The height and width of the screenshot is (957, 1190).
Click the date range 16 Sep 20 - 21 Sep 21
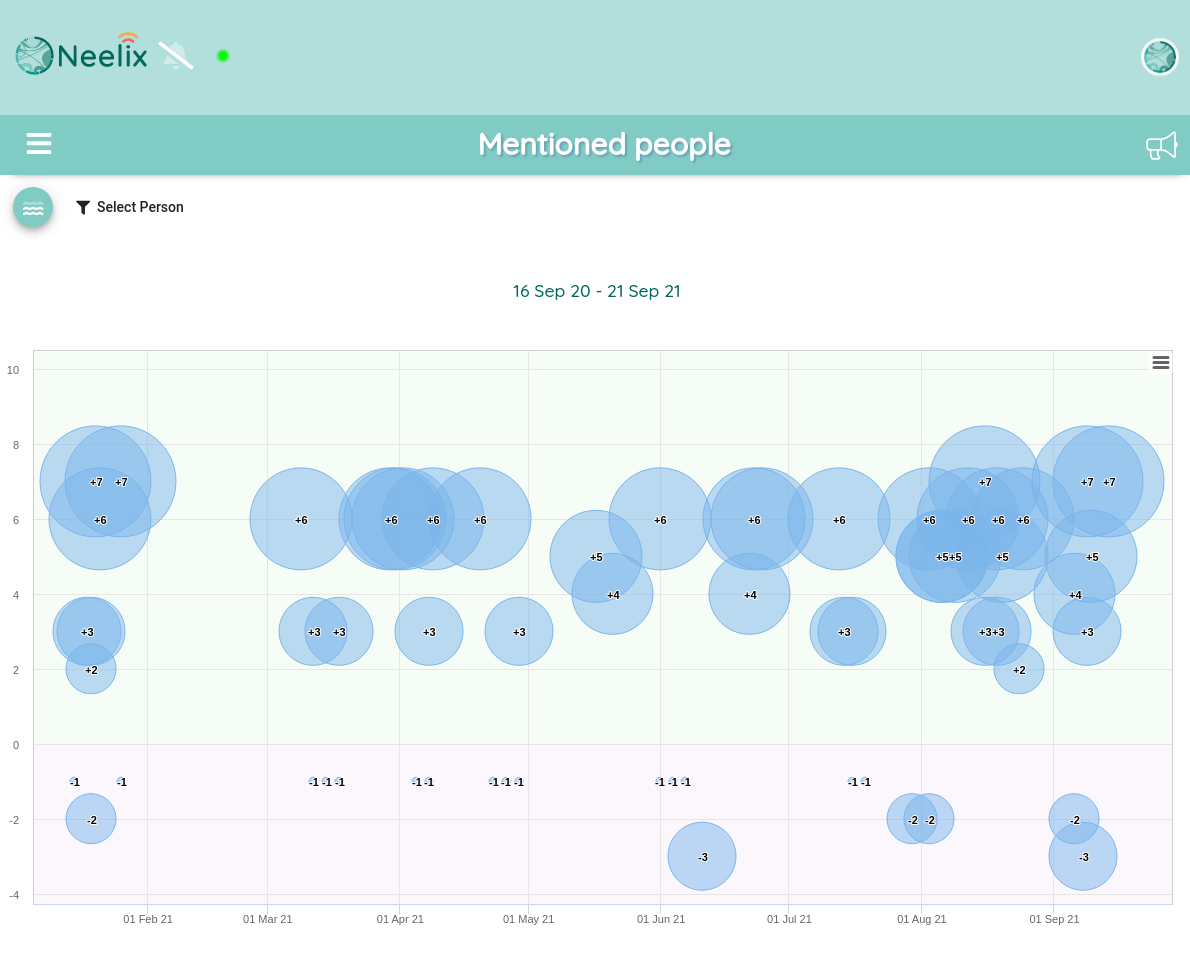point(597,291)
